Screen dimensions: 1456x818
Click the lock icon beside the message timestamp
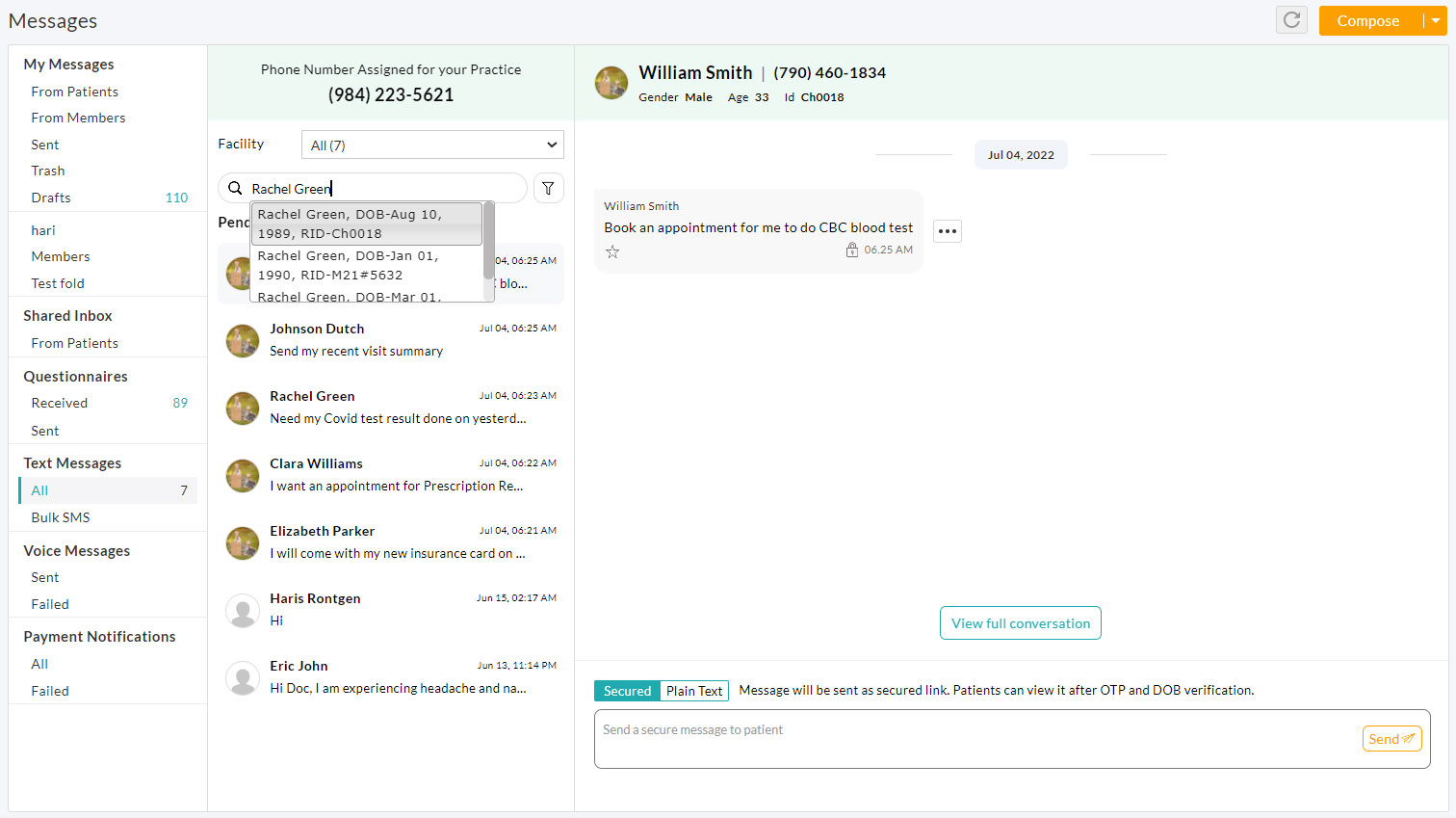pos(851,249)
